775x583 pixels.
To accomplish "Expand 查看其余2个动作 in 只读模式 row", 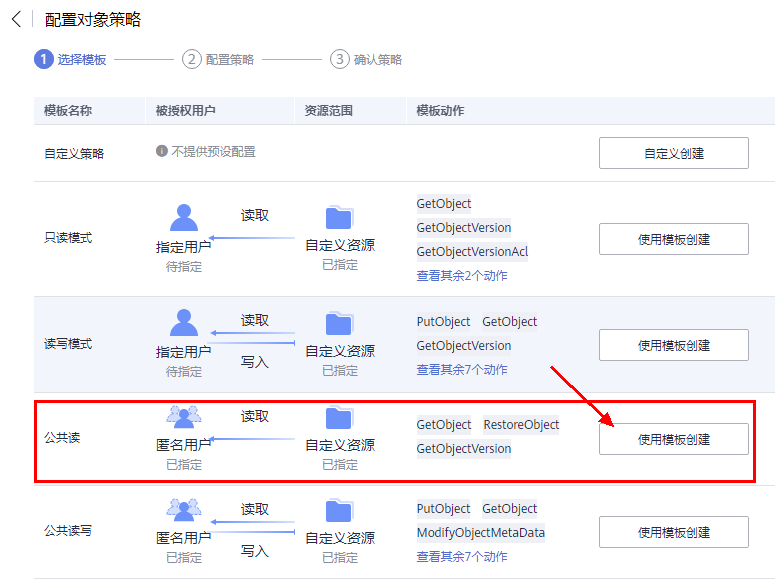I will click(462, 276).
